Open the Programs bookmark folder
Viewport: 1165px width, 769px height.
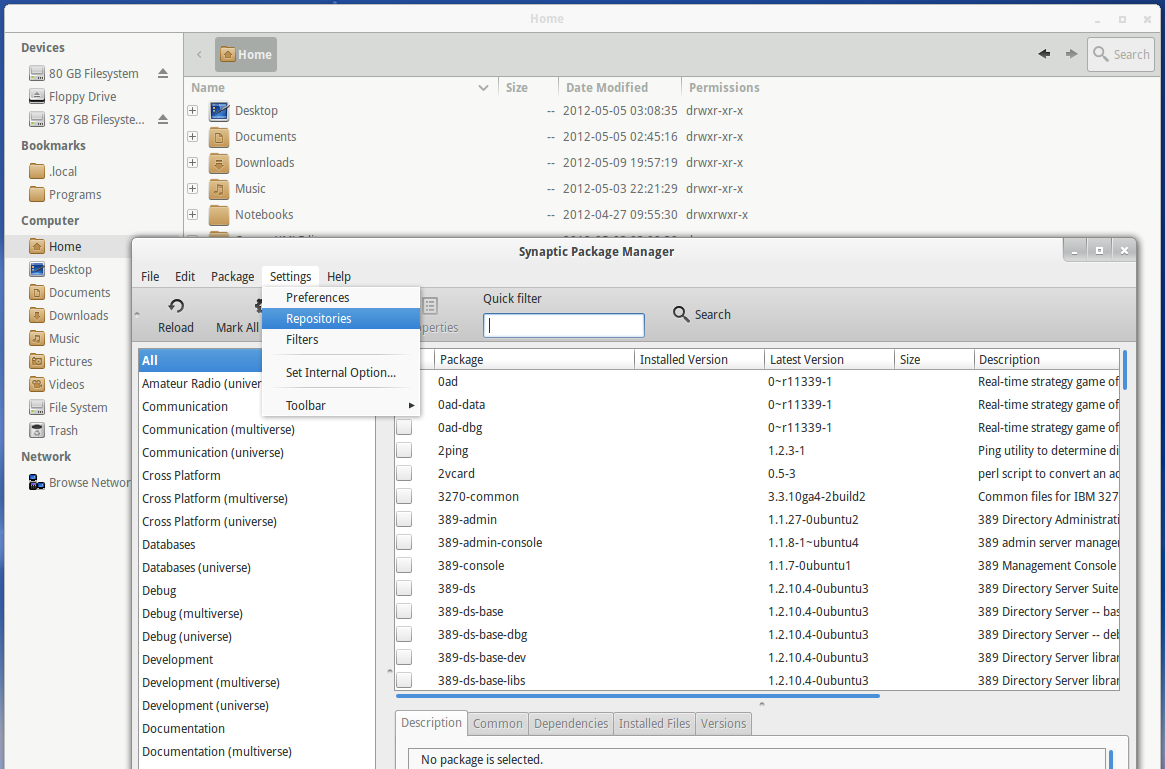tap(65, 194)
